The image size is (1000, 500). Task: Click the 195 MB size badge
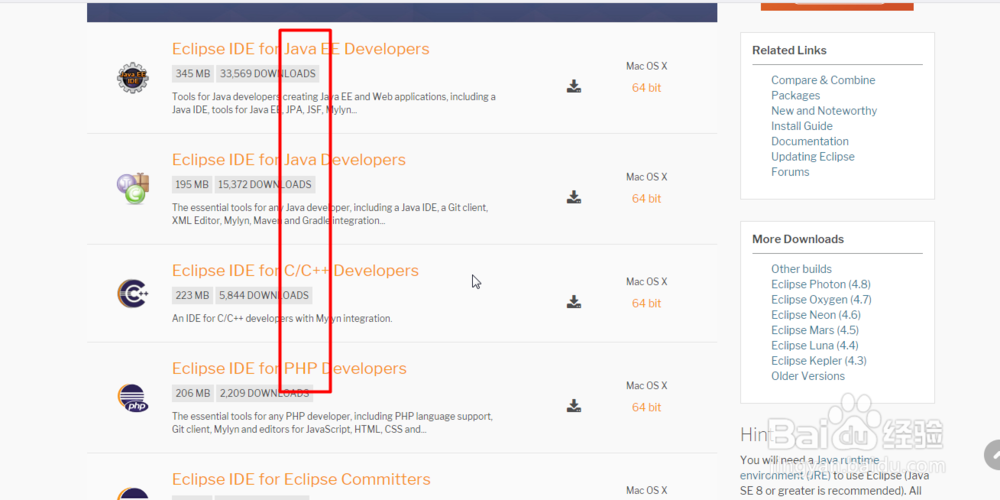coord(192,185)
